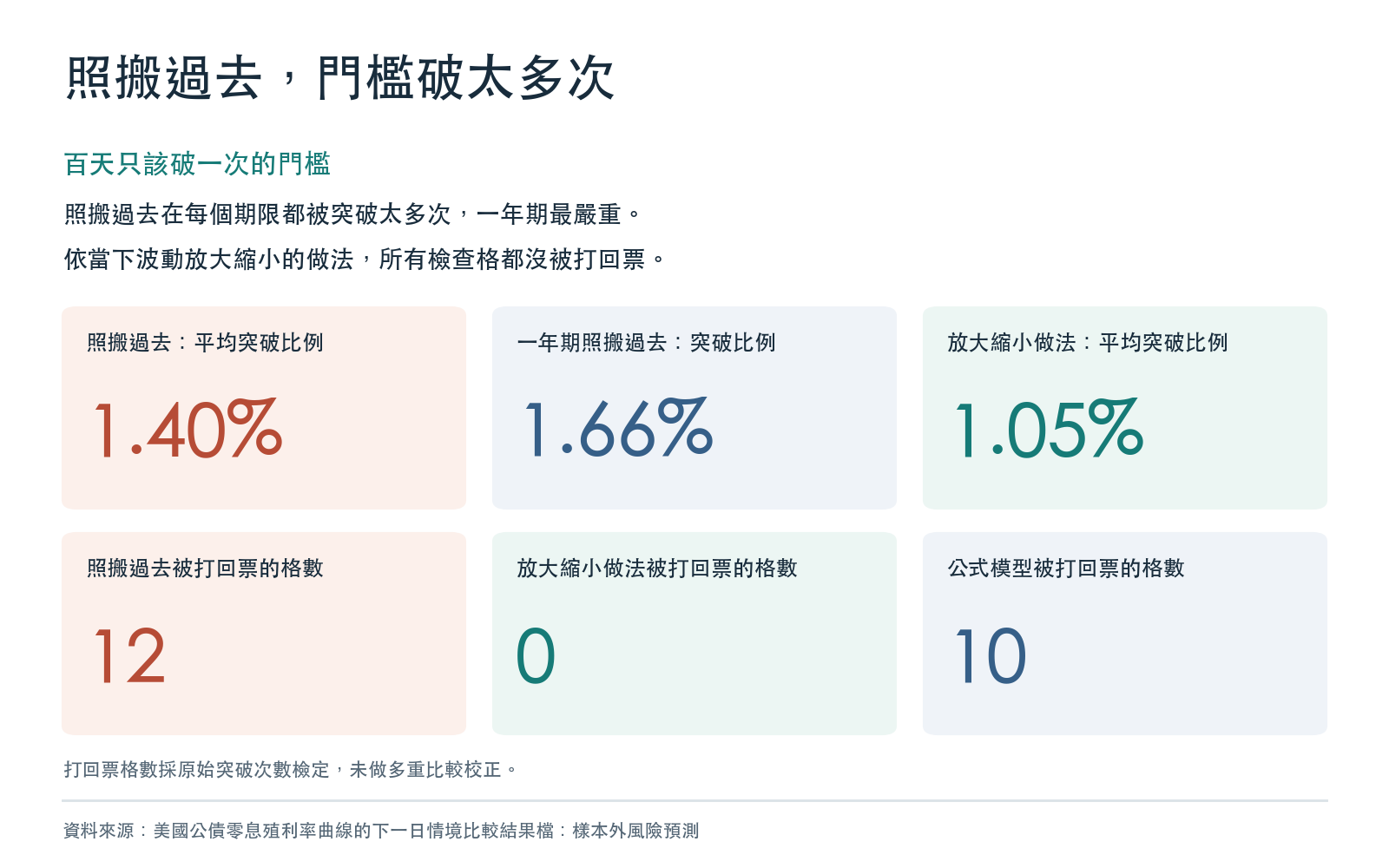Viewport: 1389px width, 868px height.
Task: Click the 1.40% value
Action: pyautogui.click(x=188, y=428)
